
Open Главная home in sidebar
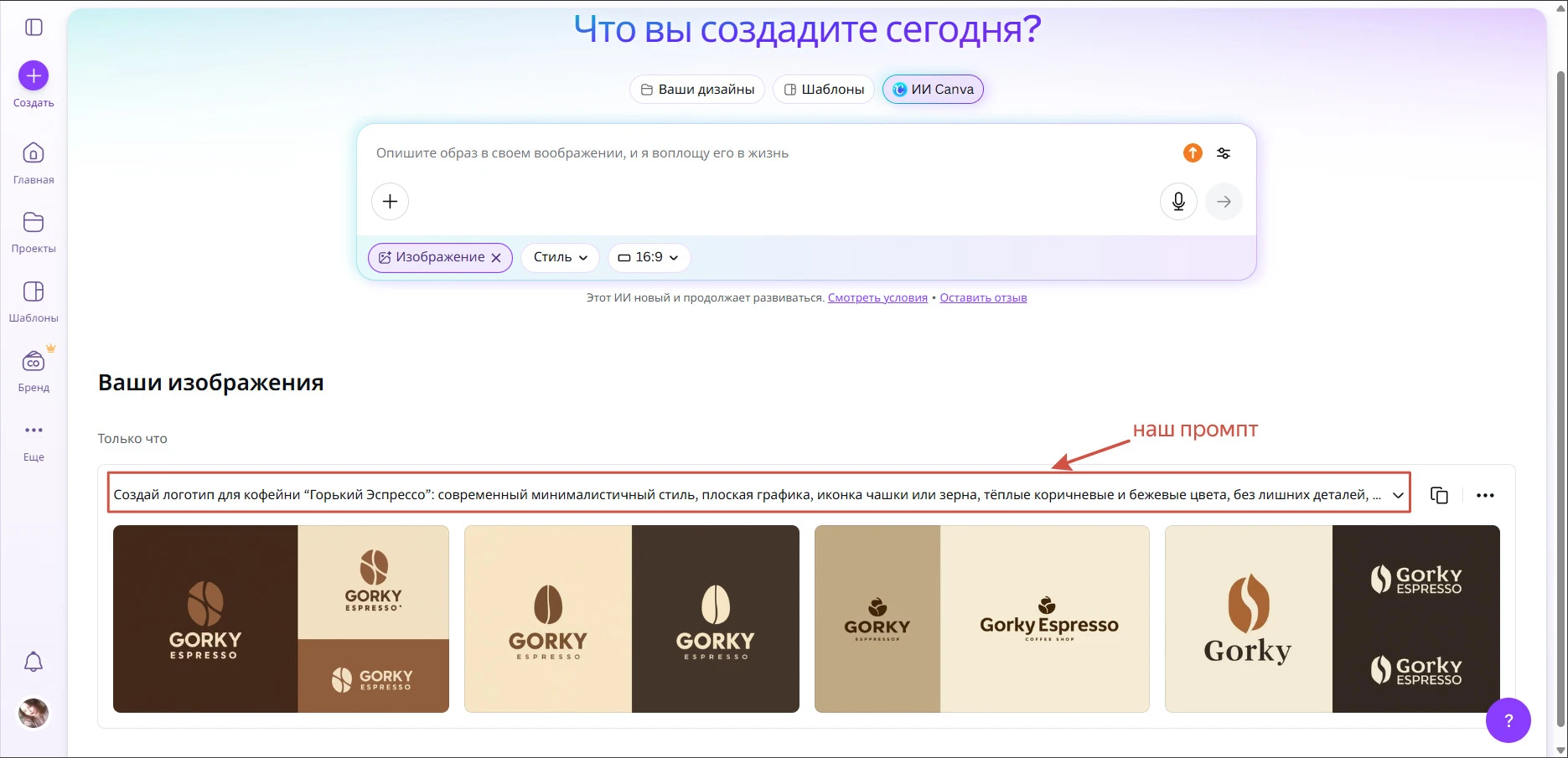(34, 162)
